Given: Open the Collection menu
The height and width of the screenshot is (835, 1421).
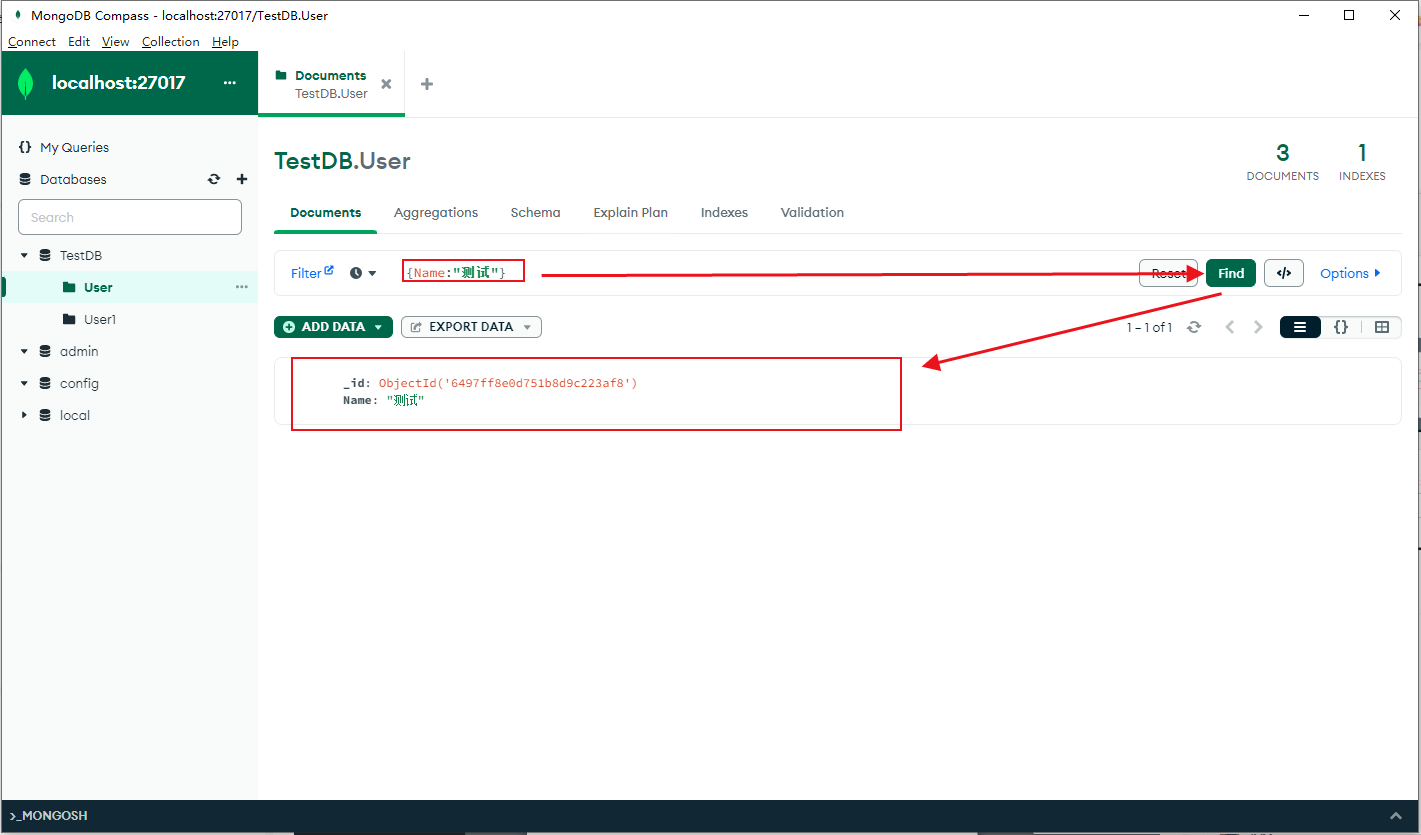Looking at the screenshot, I should pos(171,42).
